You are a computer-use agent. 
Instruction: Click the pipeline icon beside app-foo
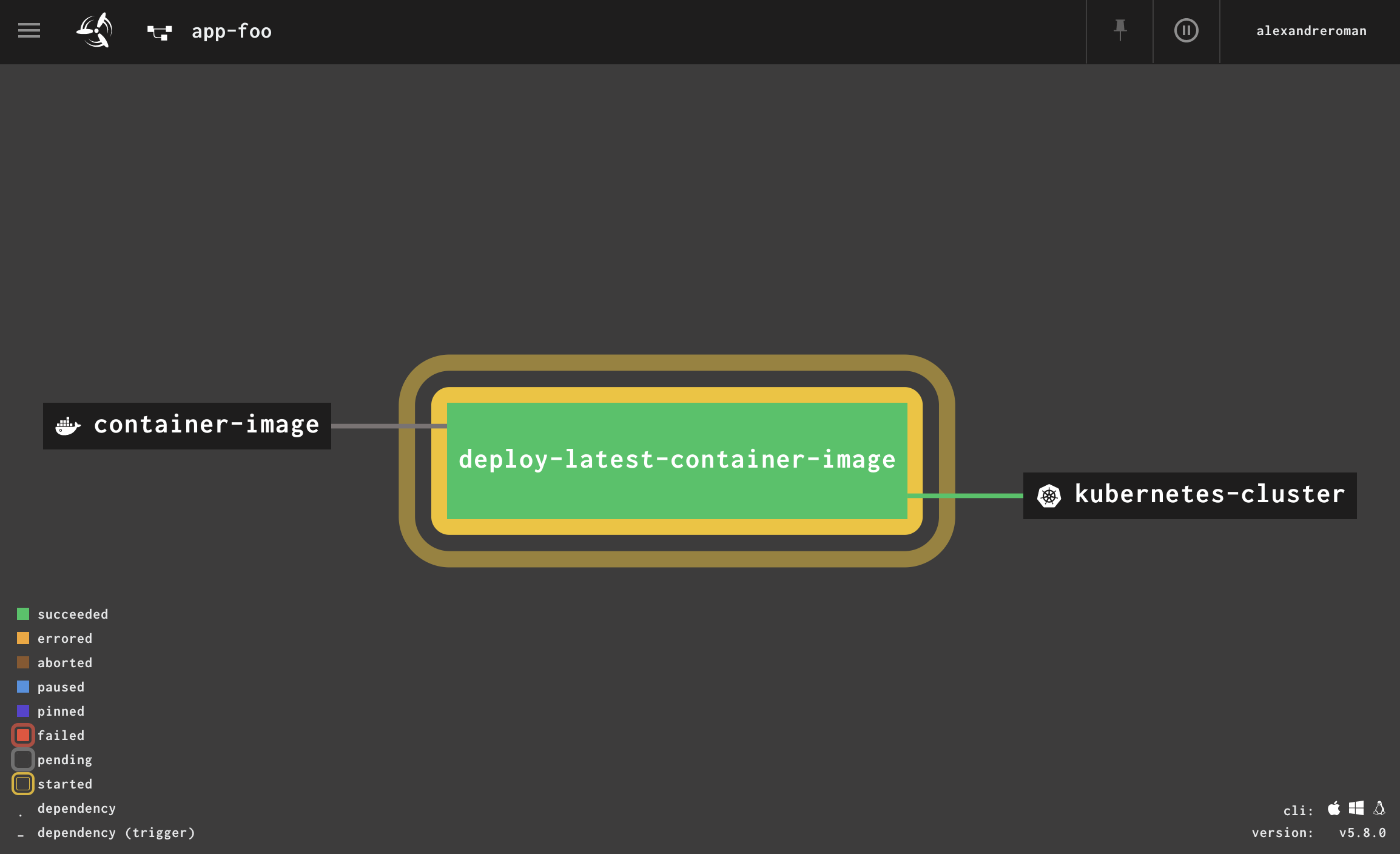(x=160, y=32)
